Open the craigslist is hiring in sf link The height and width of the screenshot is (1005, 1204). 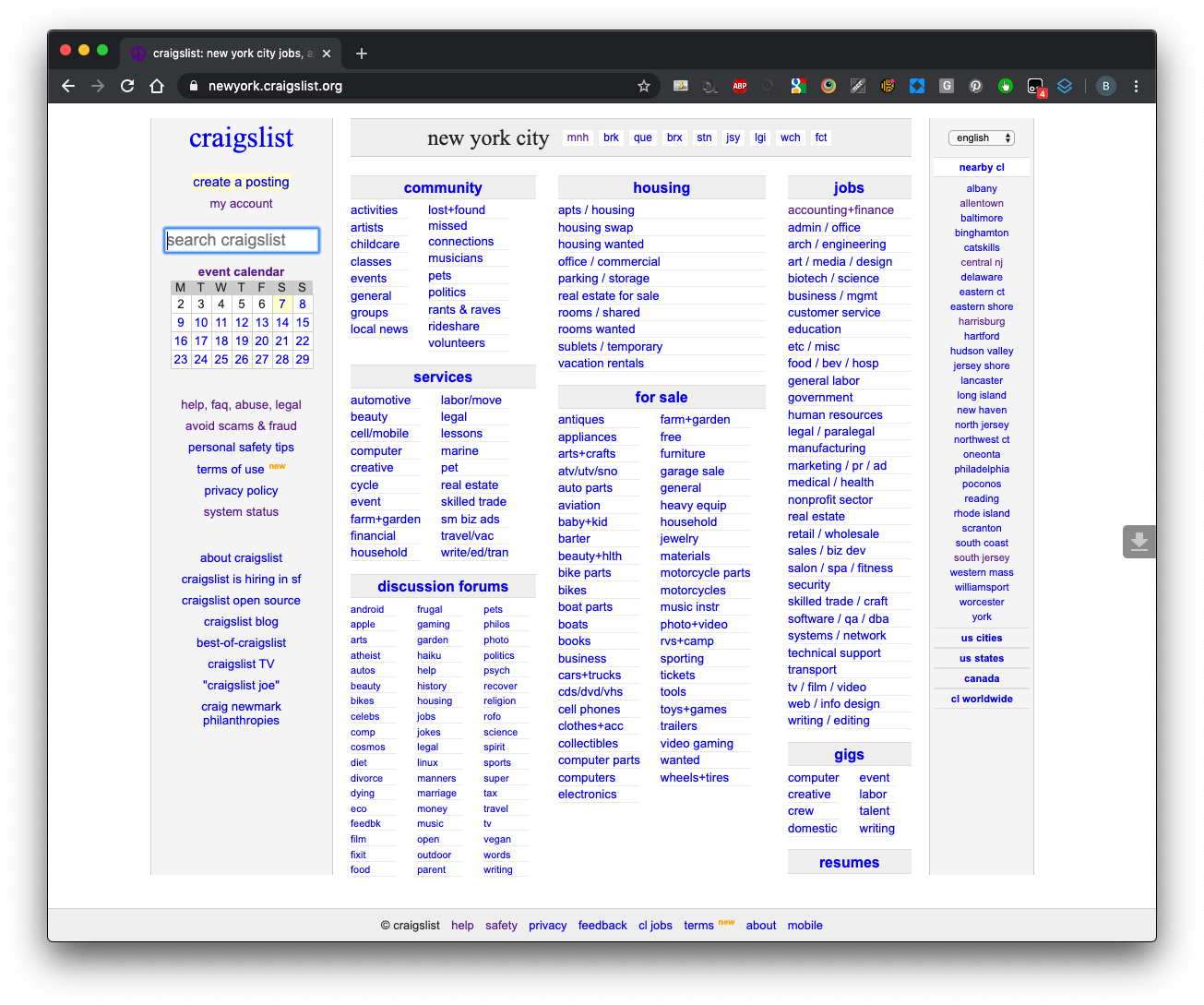[241, 580]
